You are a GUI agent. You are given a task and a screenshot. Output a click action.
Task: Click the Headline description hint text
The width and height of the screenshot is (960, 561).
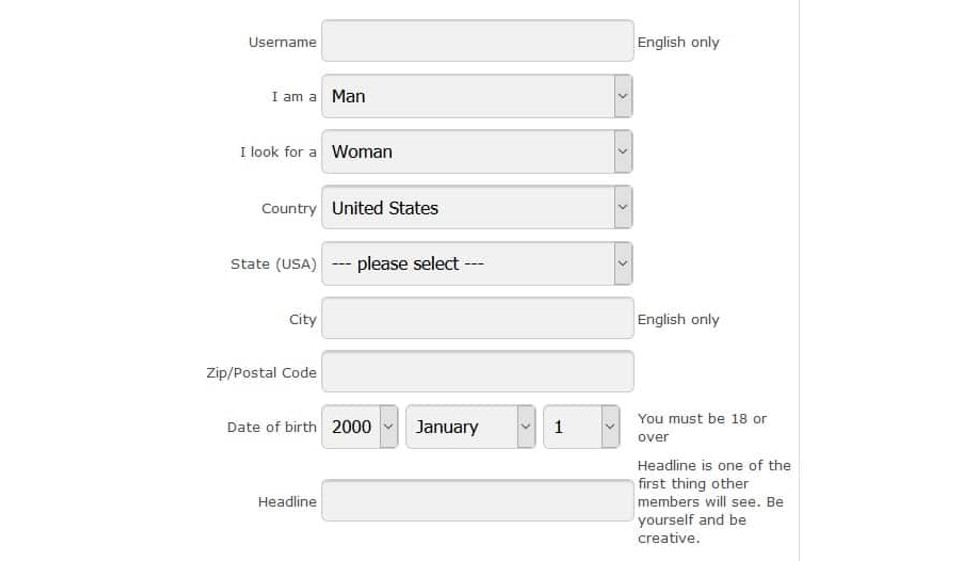[712, 502]
